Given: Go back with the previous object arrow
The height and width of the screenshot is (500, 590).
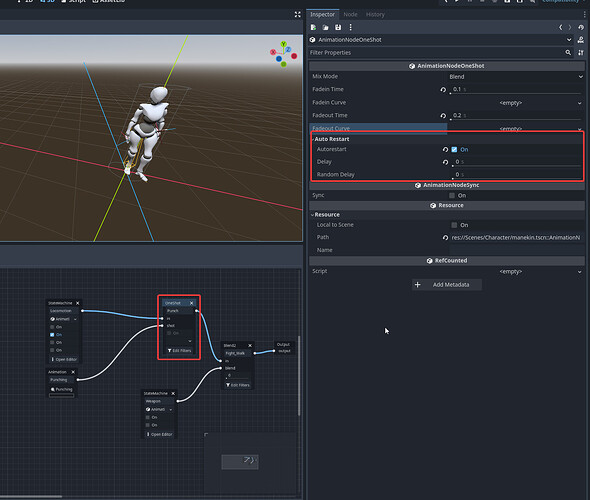Looking at the screenshot, I should tap(561, 27).
